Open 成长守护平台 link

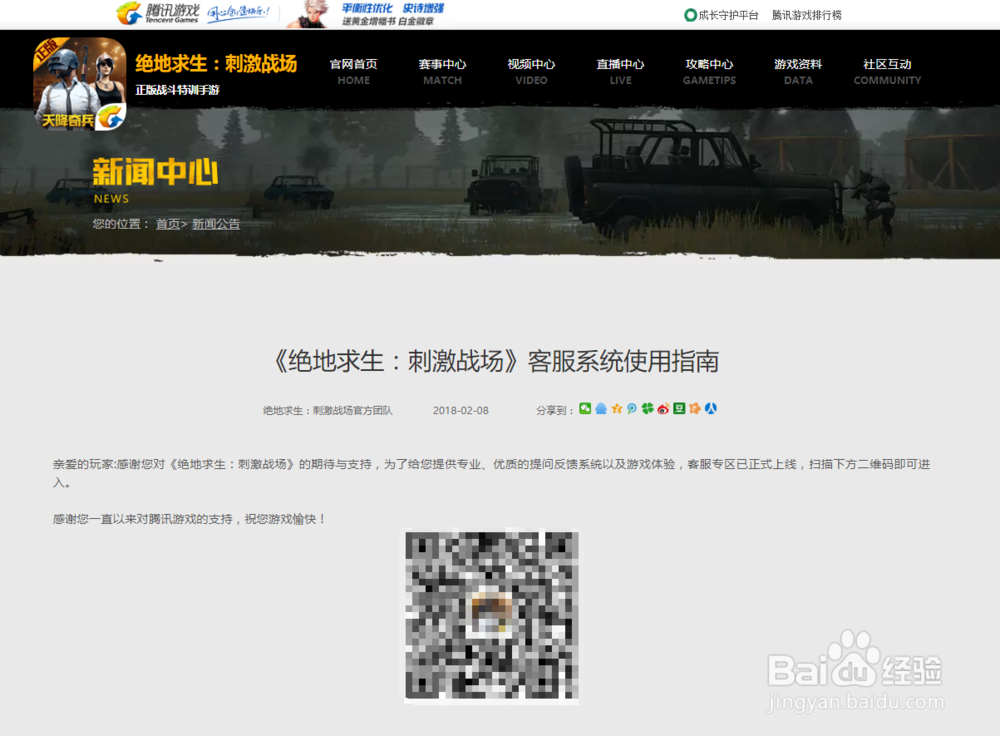coord(728,15)
